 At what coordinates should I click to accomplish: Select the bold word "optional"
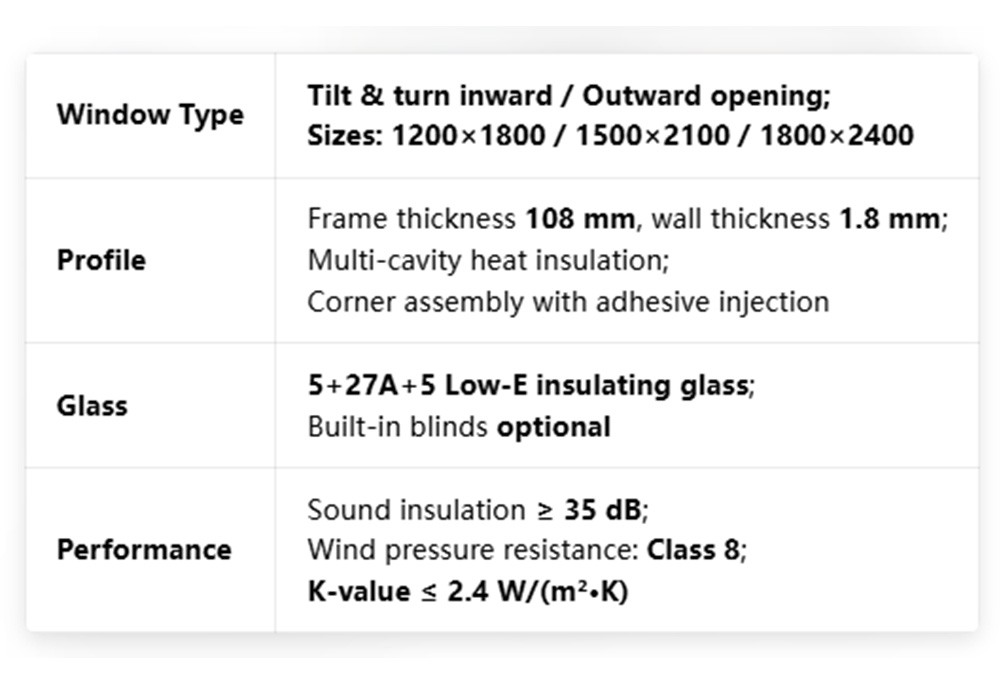coord(554,428)
